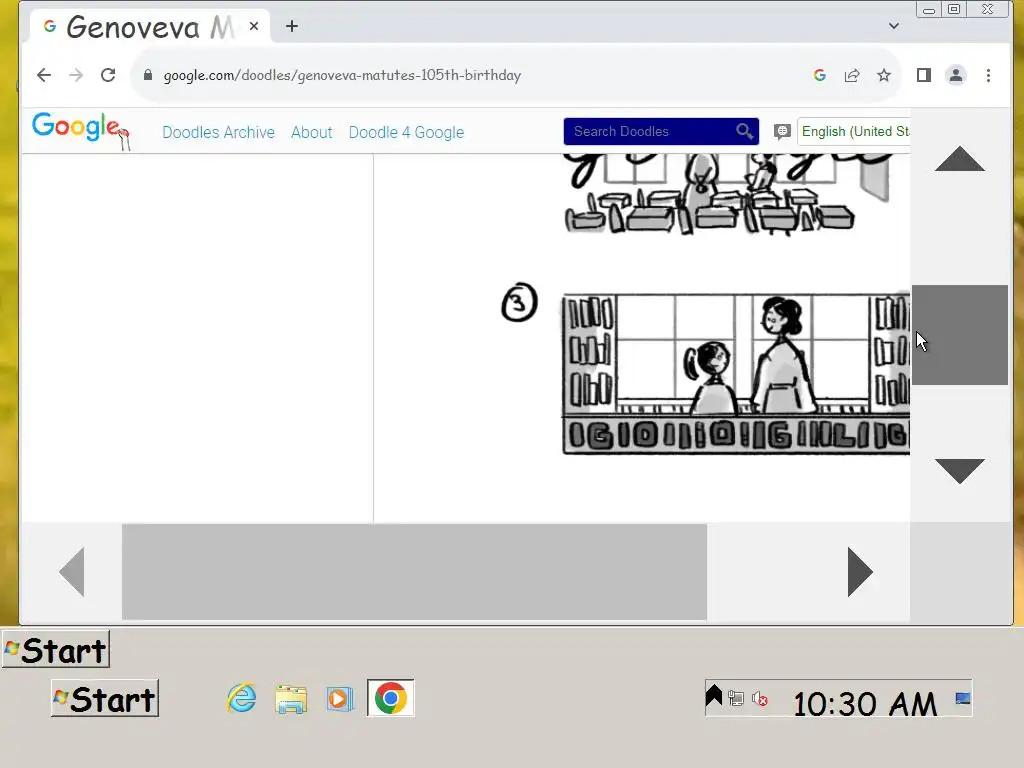Bookmark this page with star icon
Viewport: 1024px width, 768px height.
(884, 75)
